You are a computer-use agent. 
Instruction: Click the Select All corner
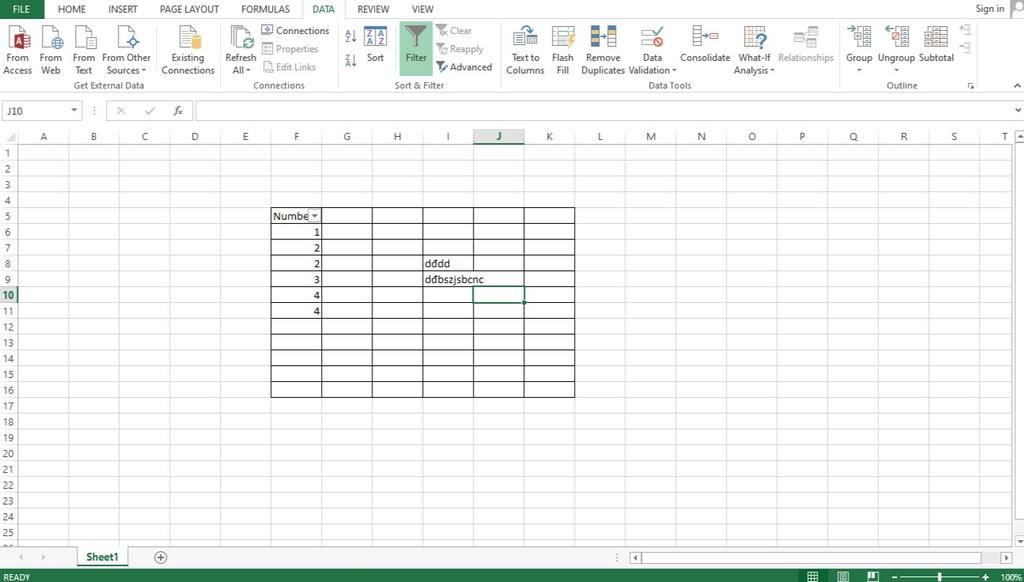(x=9, y=137)
